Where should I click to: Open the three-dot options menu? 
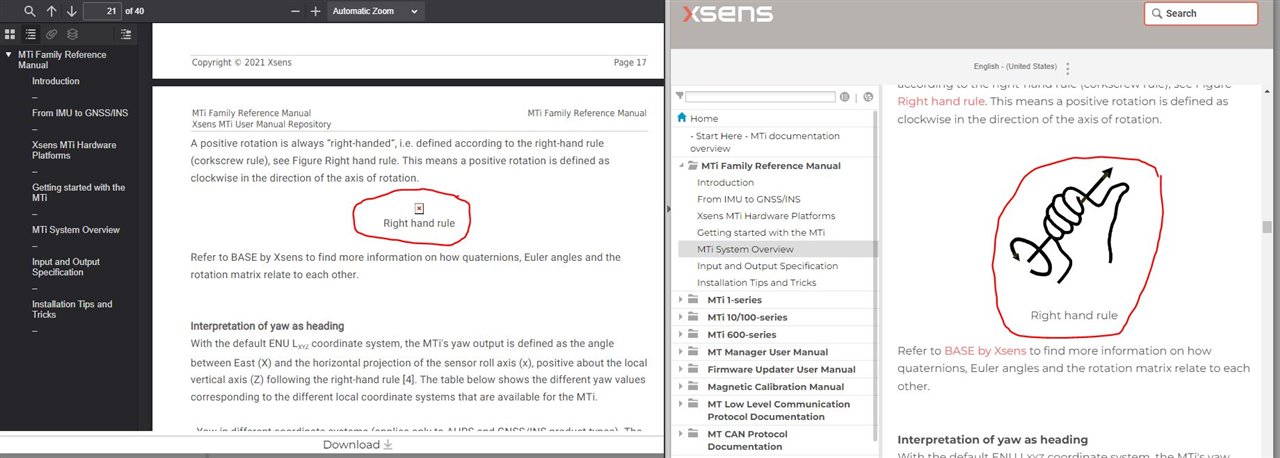(1068, 68)
